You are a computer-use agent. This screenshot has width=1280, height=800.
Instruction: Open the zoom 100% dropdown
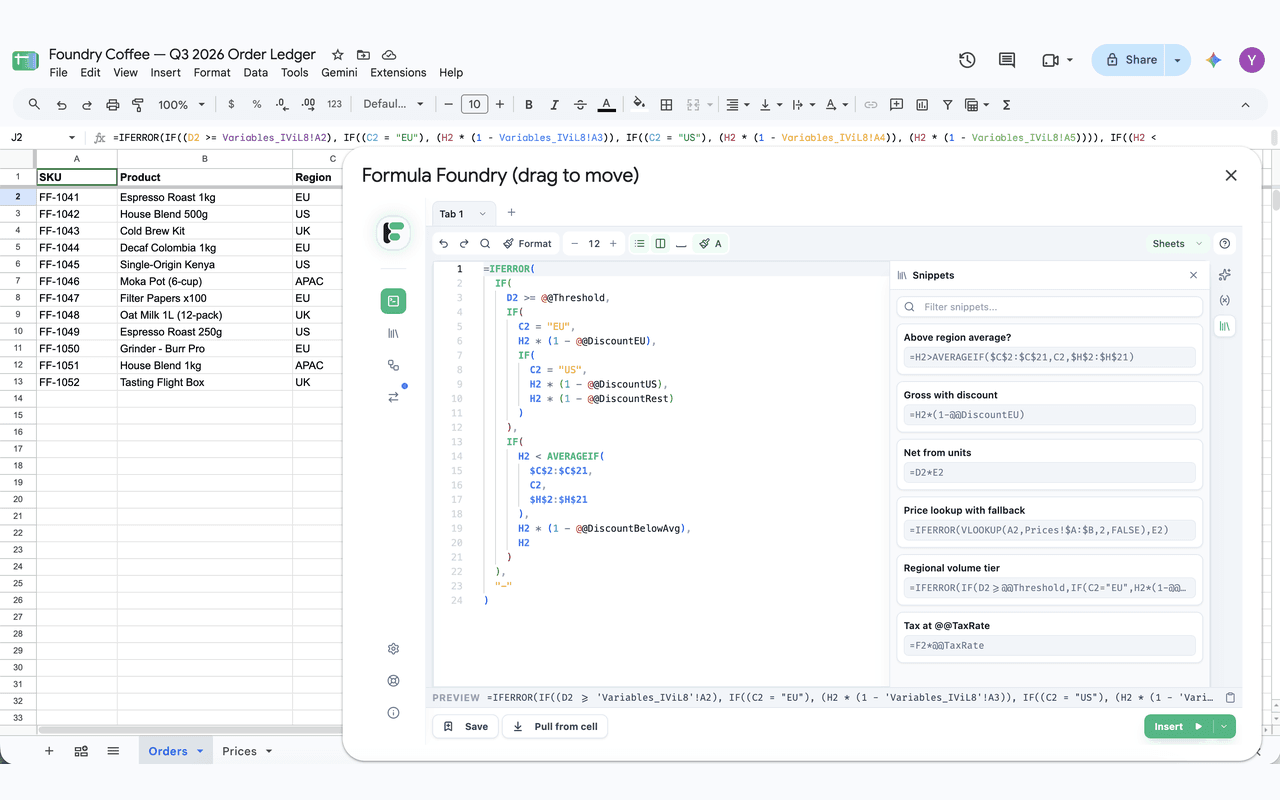[181, 104]
